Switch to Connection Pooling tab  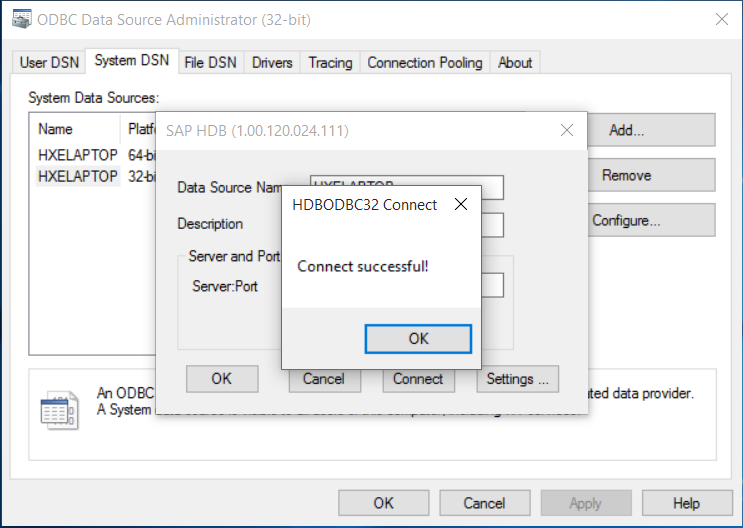[425, 63]
